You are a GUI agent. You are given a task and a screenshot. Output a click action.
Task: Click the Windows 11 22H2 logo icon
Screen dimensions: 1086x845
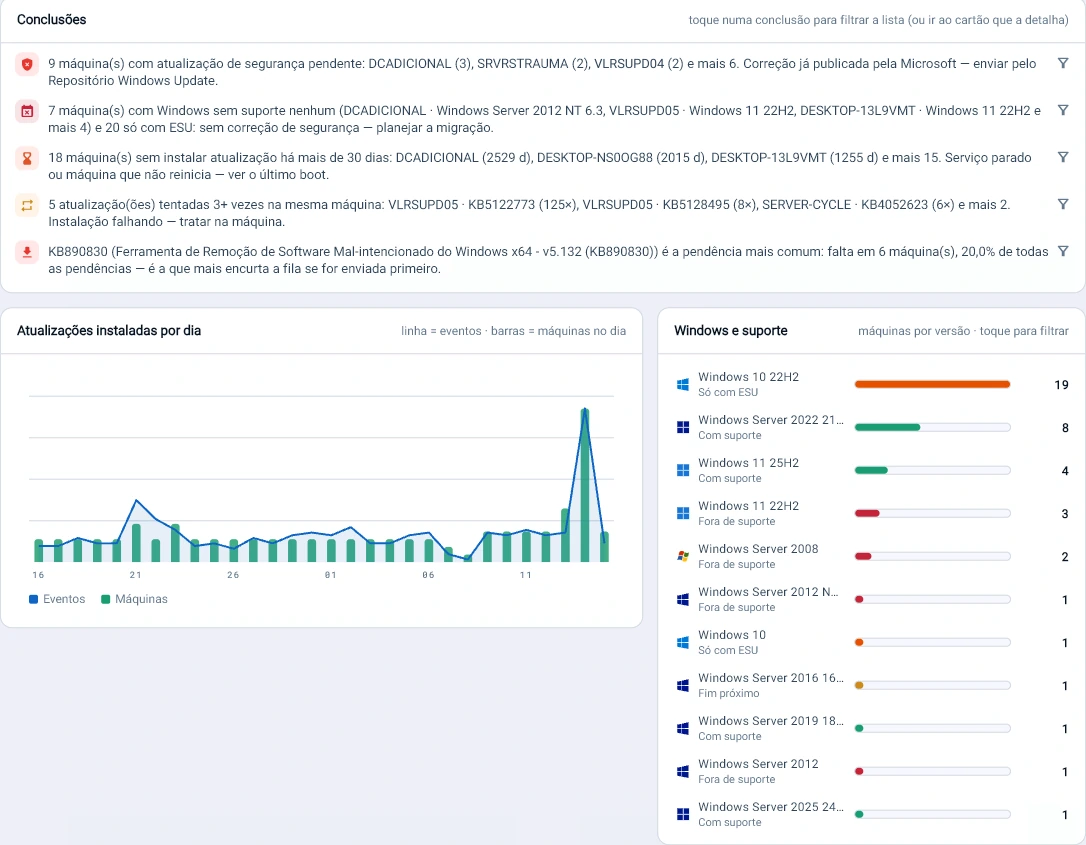tap(683, 513)
